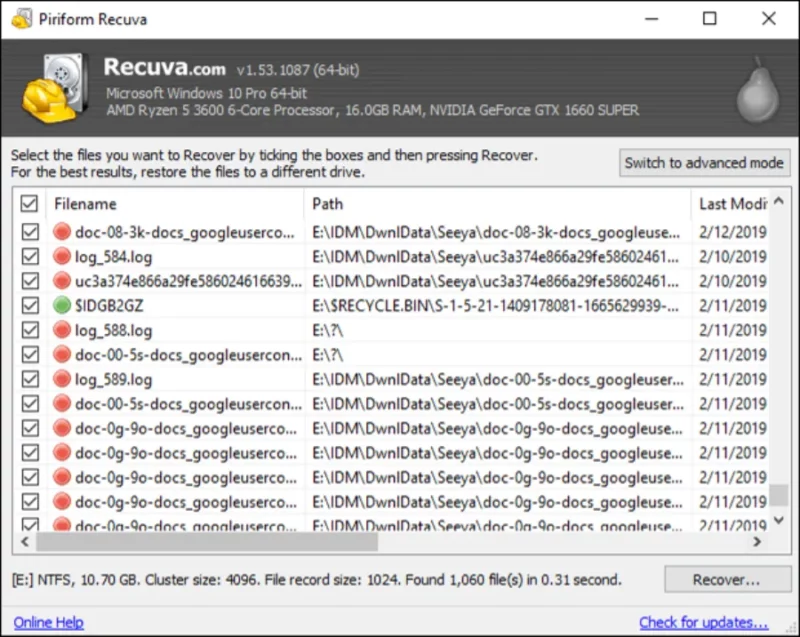The width and height of the screenshot is (800, 637).
Task: Untick the $IDGB2GZ checkbox
Action: 30,305
